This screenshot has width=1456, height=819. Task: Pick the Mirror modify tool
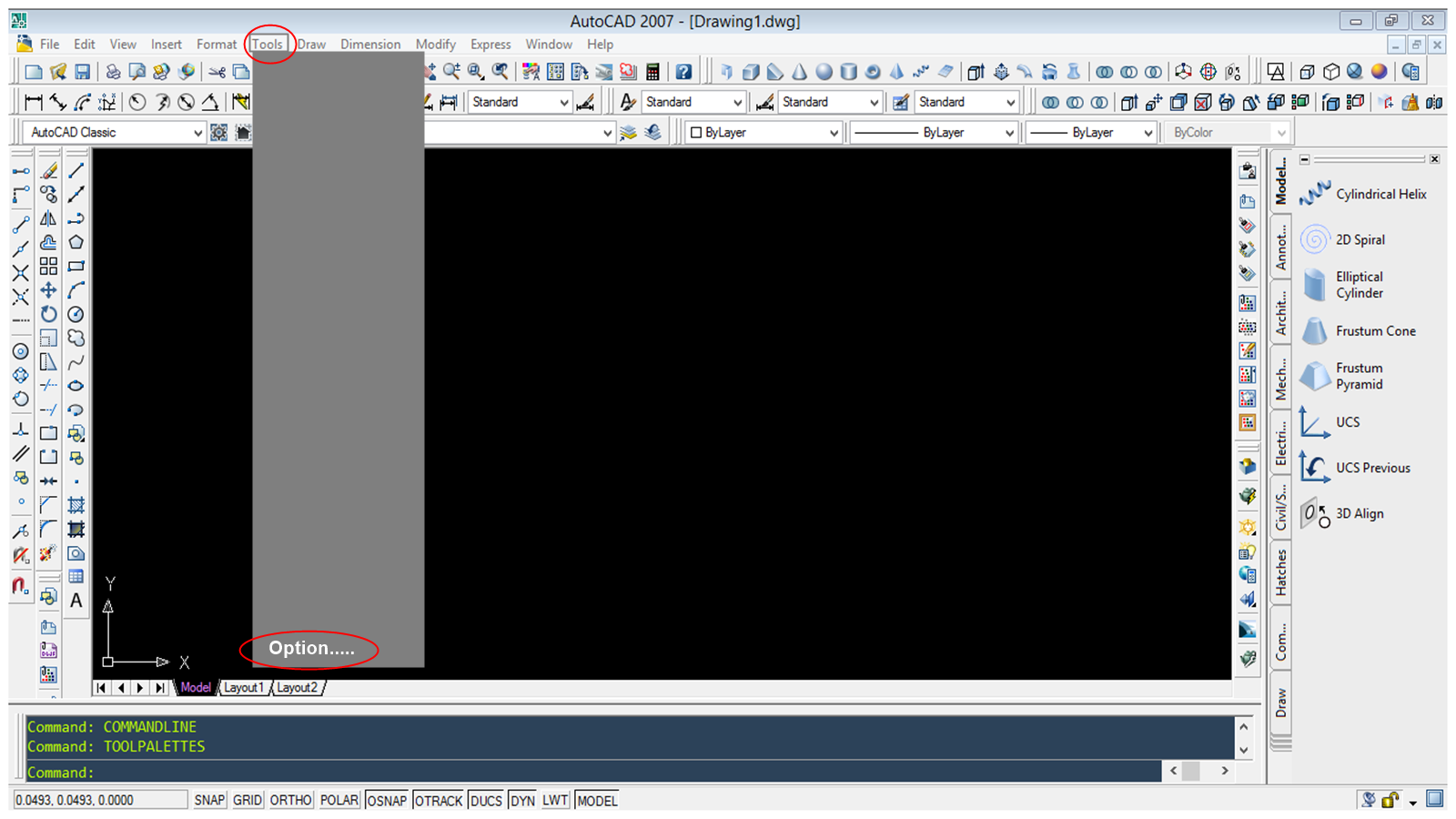coord(49,218)
